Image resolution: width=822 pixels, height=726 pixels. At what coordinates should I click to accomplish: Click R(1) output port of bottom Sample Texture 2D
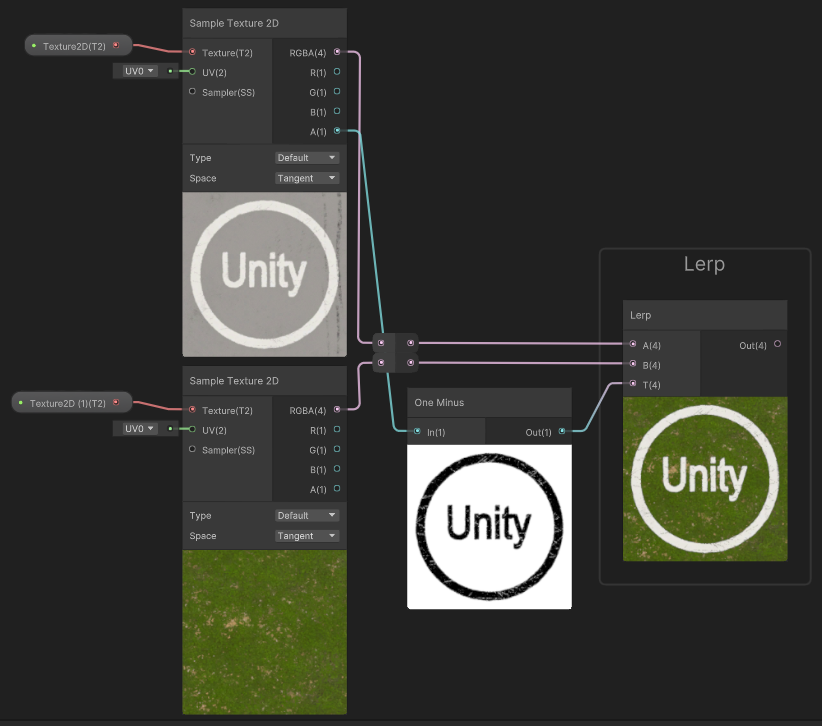pos(337,429)
